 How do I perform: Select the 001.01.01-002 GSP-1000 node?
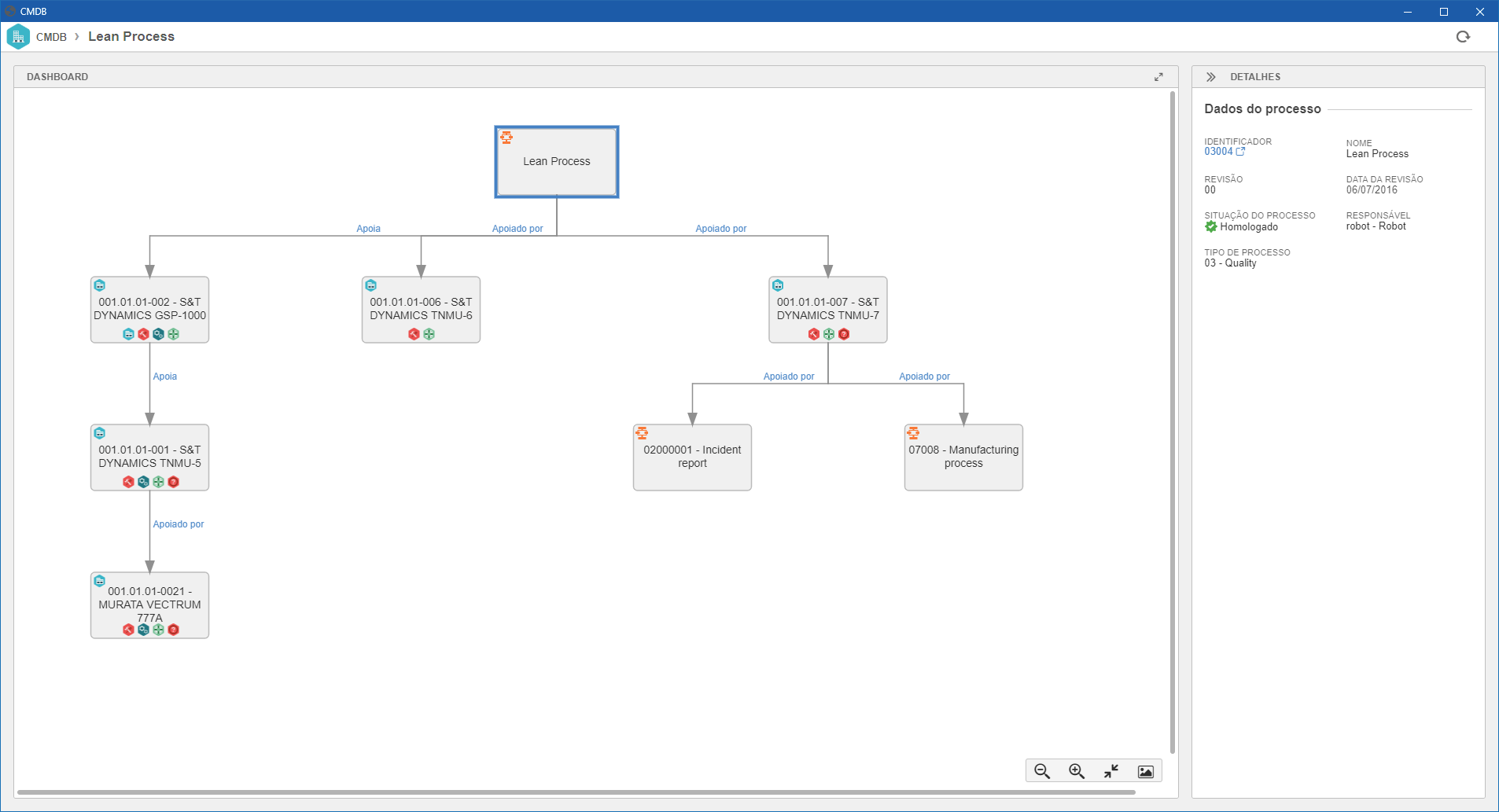tap(149, 310)
